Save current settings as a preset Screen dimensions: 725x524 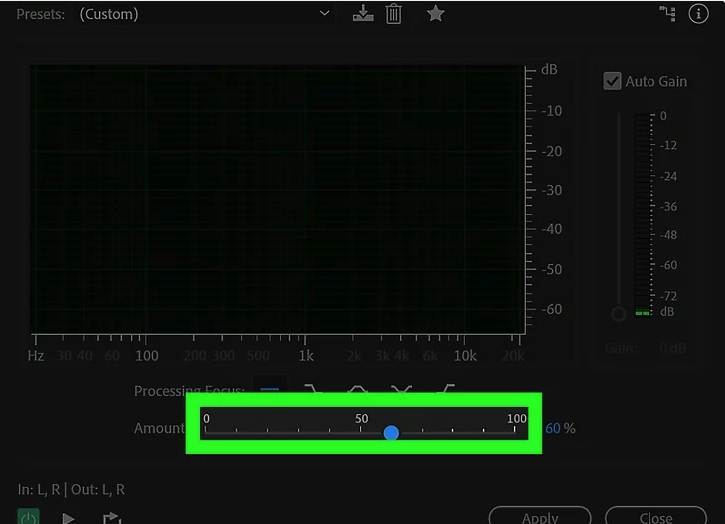pos(363,14)
